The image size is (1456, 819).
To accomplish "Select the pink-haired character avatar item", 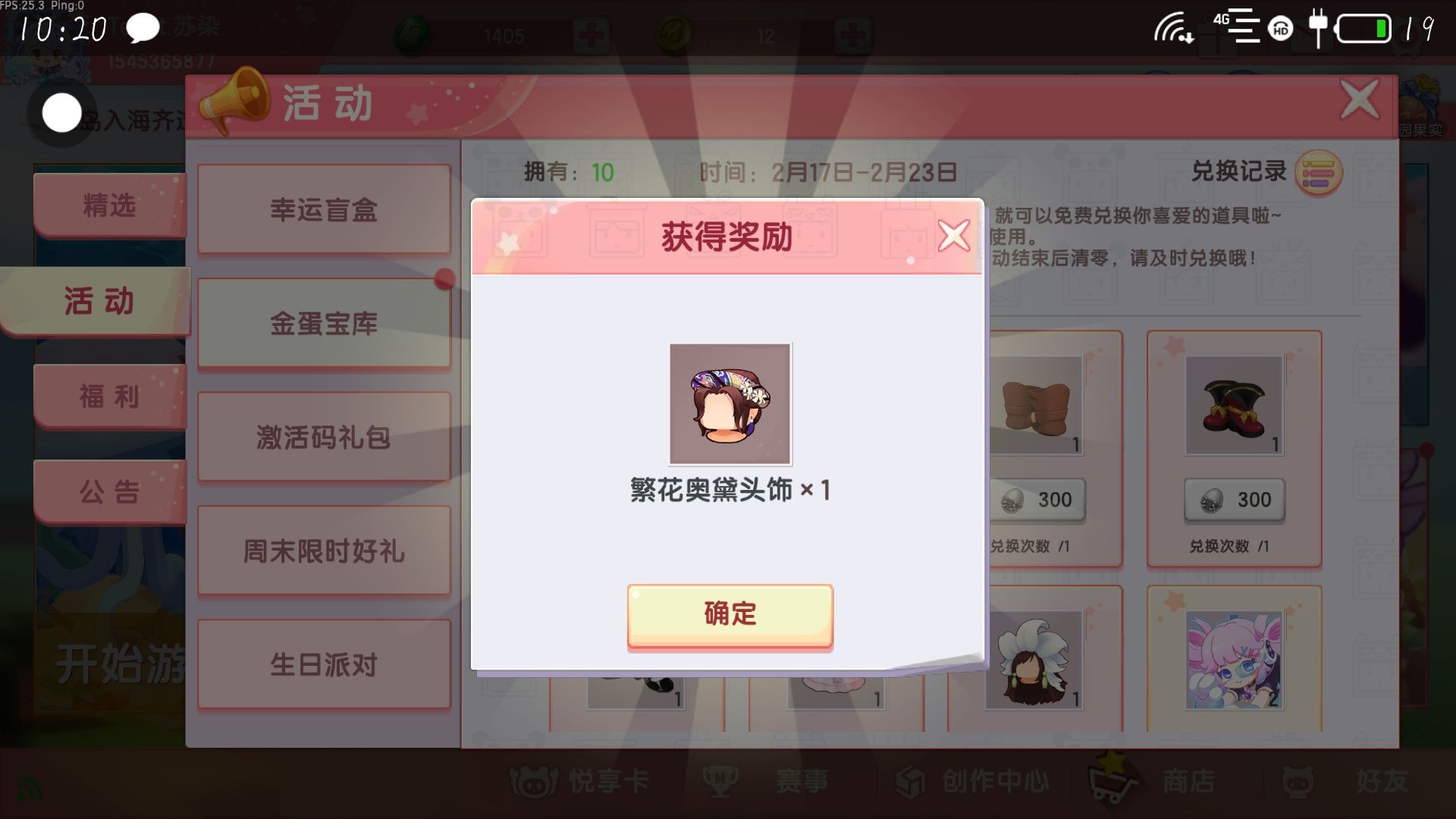I will [1234, 660].
